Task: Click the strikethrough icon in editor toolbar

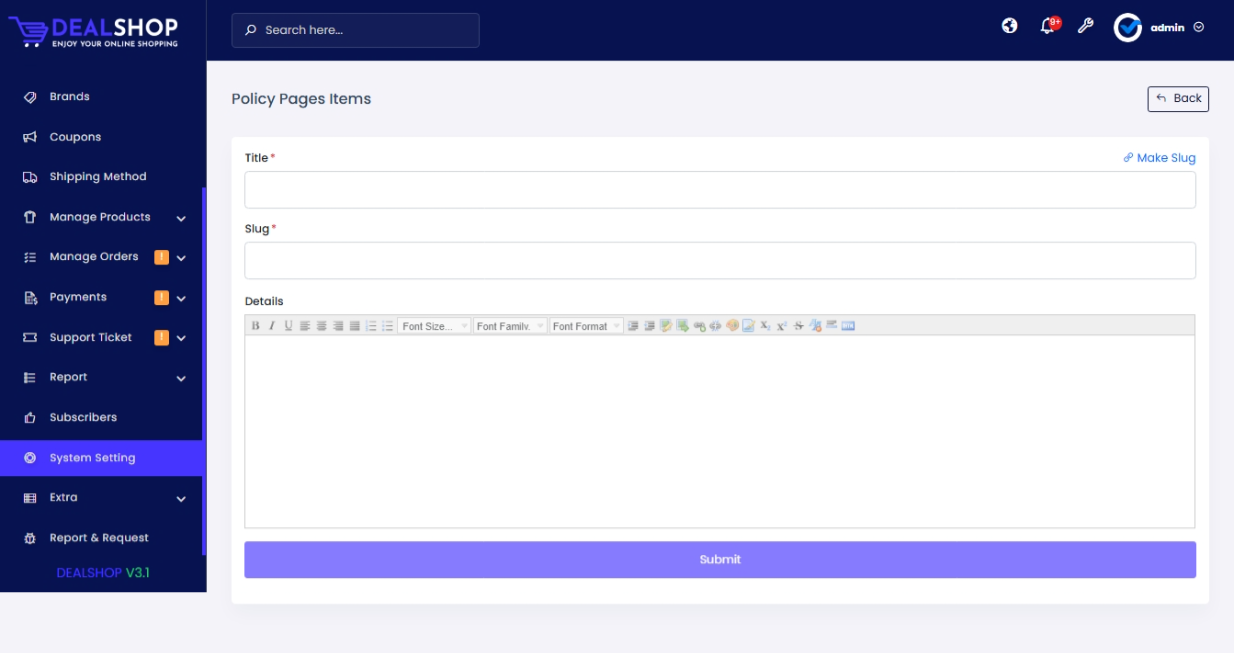Action: [x=799, y=326]
